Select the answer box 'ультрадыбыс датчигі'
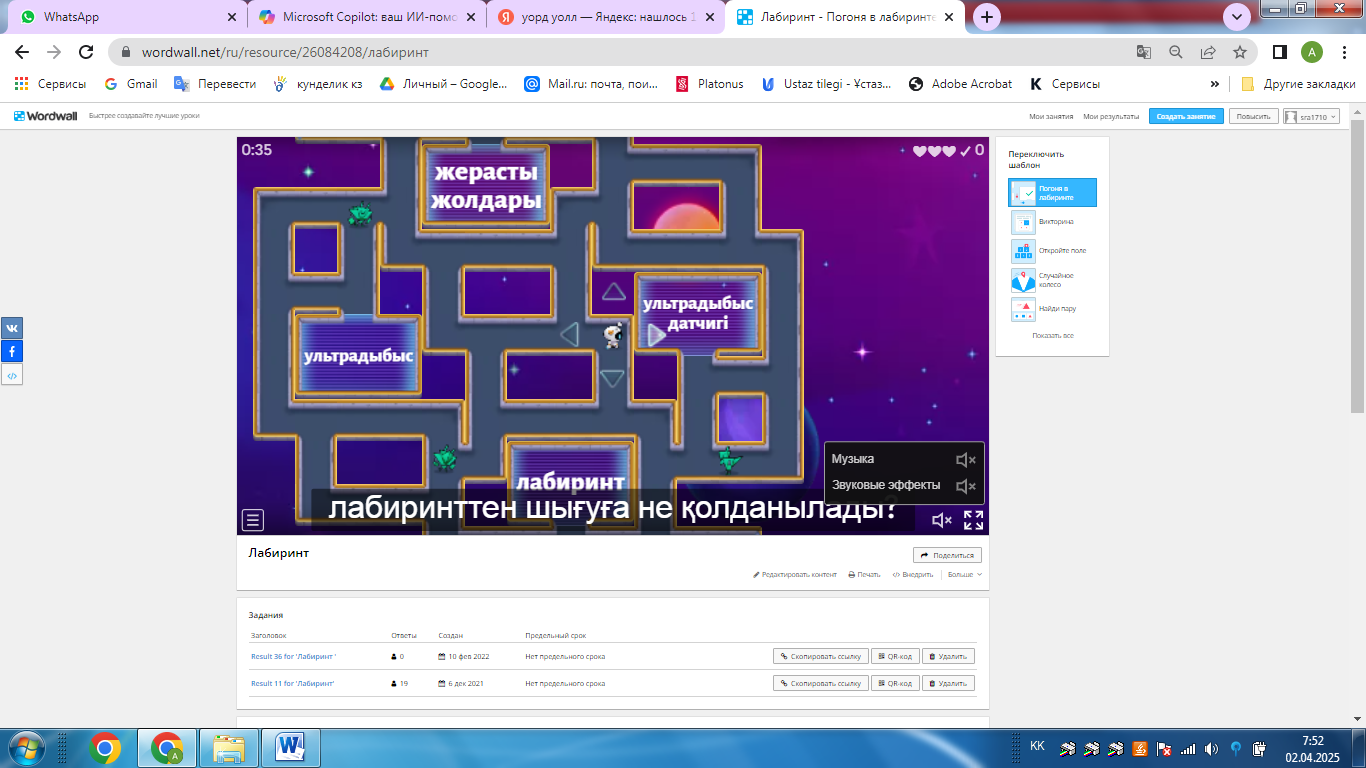Viewport: 1366px width, 768px height. [x=698, y=313]
